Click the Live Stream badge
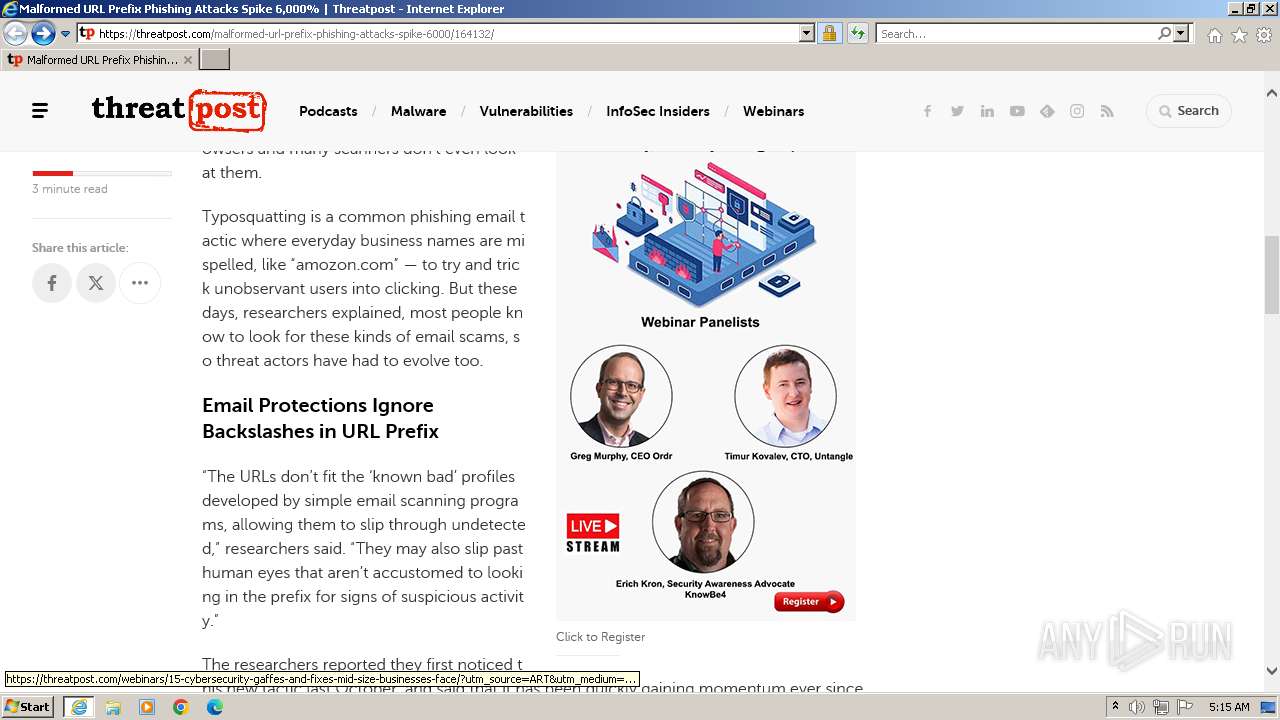The image size is (1280, 720). click(x=593, y=533)
